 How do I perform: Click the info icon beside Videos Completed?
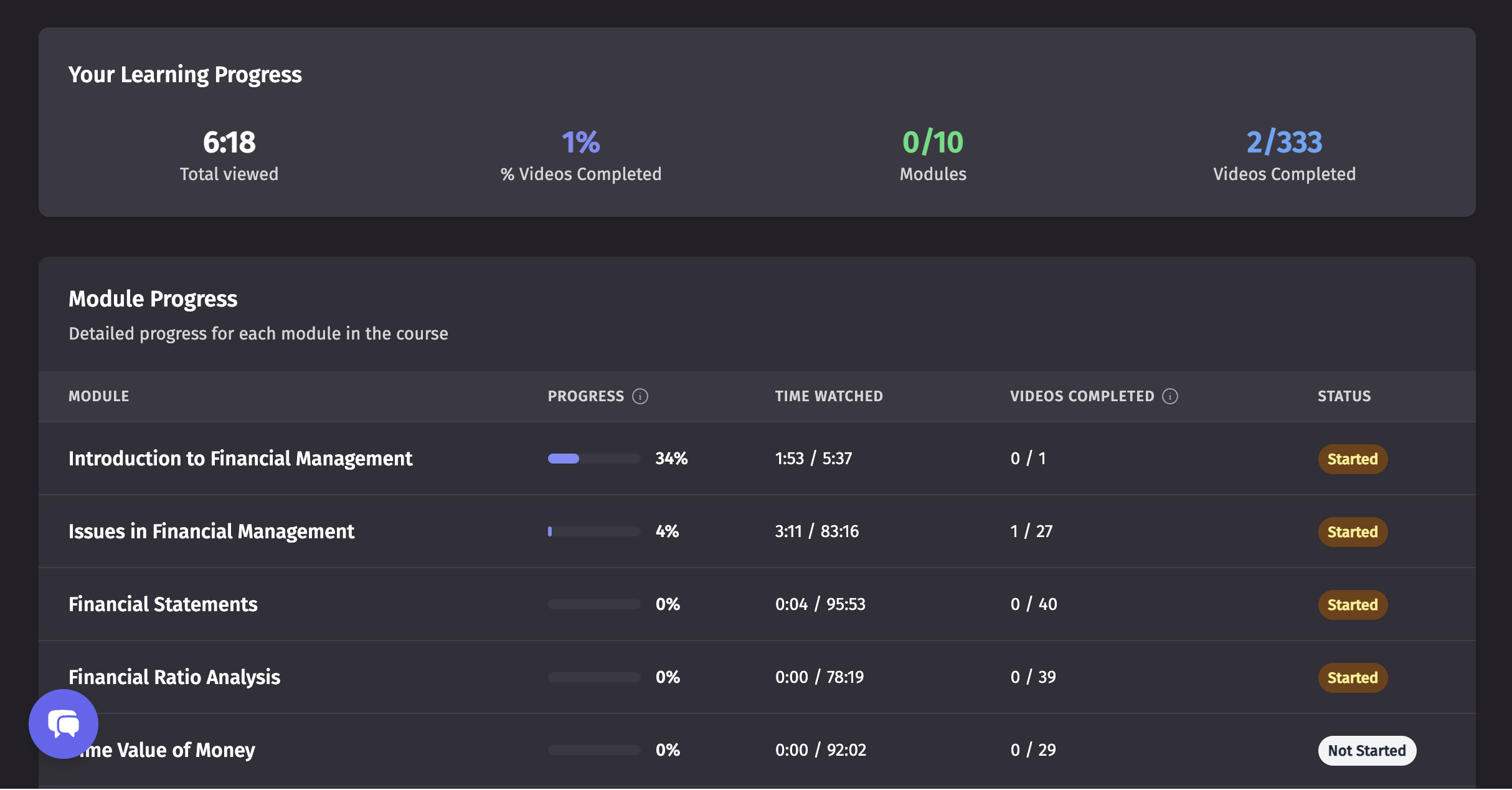(x=1170, y=396)
